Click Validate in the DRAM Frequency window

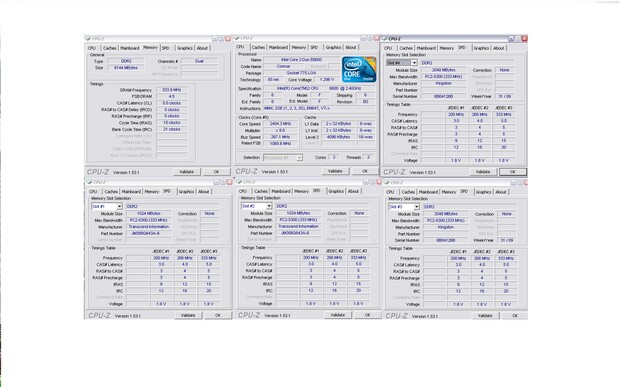(187, 172)
